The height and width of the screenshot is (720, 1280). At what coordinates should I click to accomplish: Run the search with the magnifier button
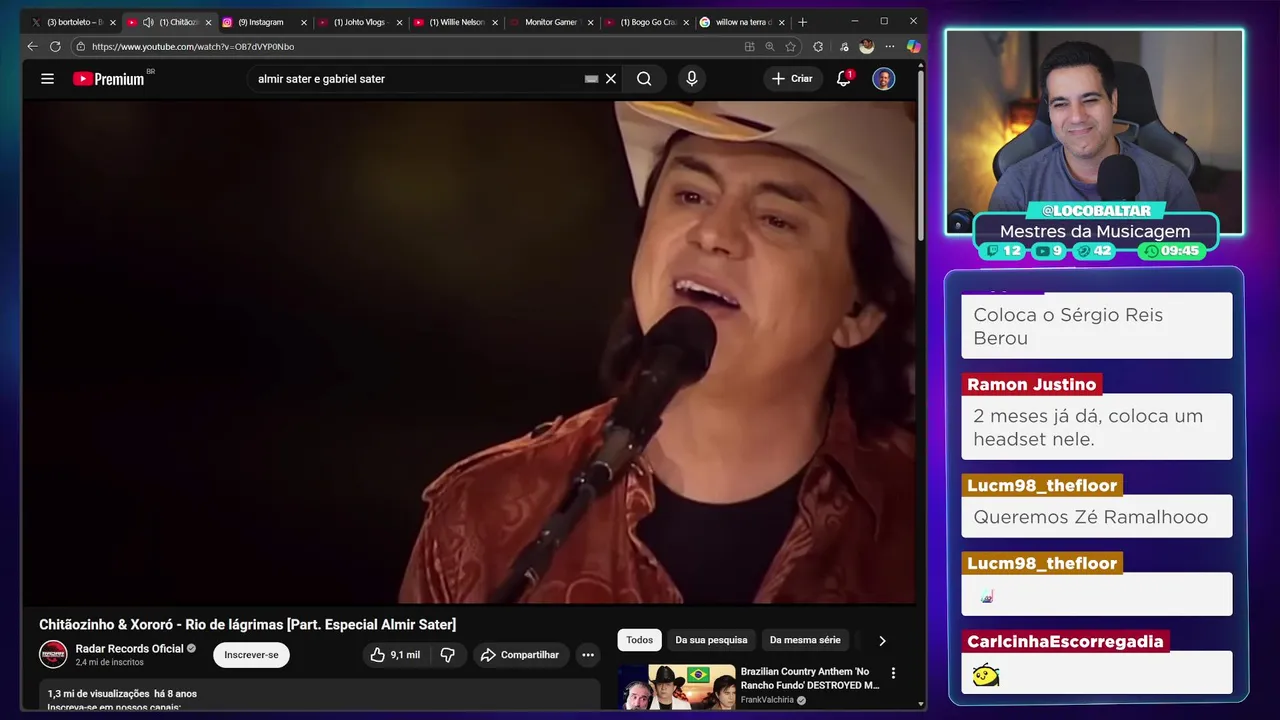tap(644, 79)
